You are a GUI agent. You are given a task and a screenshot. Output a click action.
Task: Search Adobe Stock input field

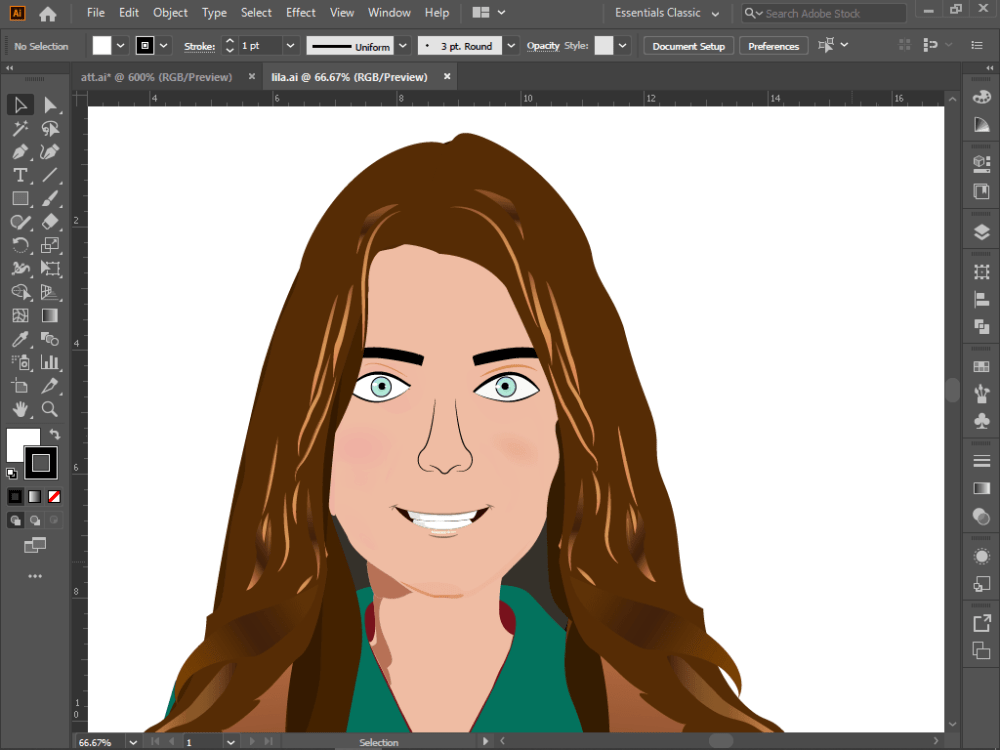[x=824, y=13]
